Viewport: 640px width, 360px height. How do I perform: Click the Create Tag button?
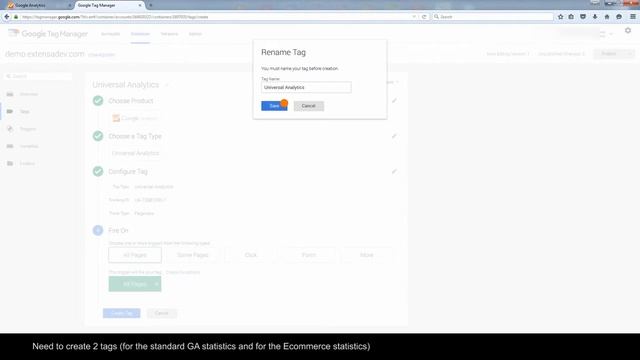[x=122, y=313]
